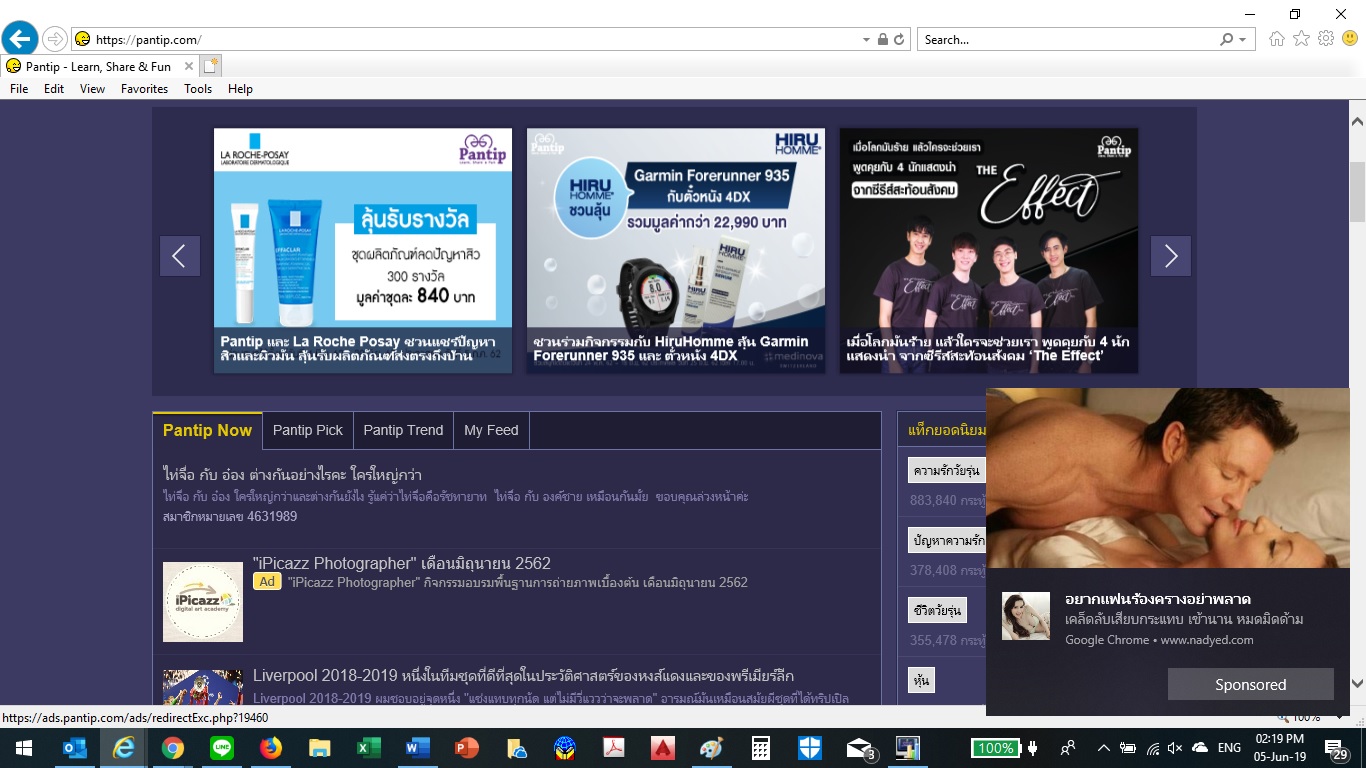Open the Garmin Forerunner 935 banner thumbnail
This screenshot has height=768, width=1366.
pos(676,250)
